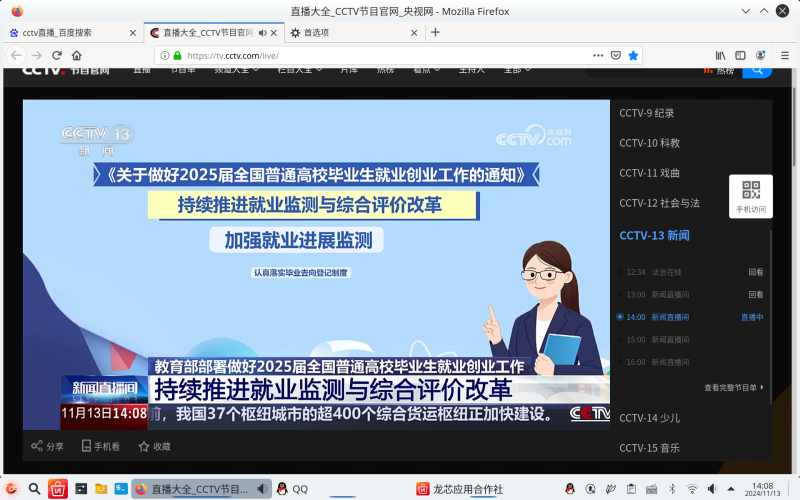
Task: Click the CCTV-13 live video player
Action: (x=316, y=264)
